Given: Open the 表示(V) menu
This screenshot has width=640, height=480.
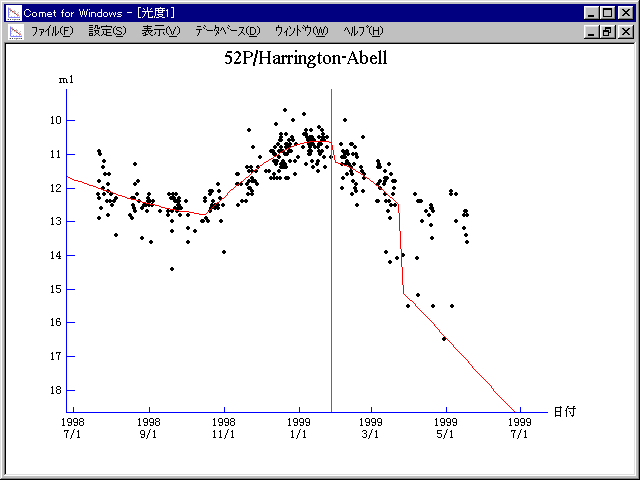Looking at the screenshot, I should 161,31.
